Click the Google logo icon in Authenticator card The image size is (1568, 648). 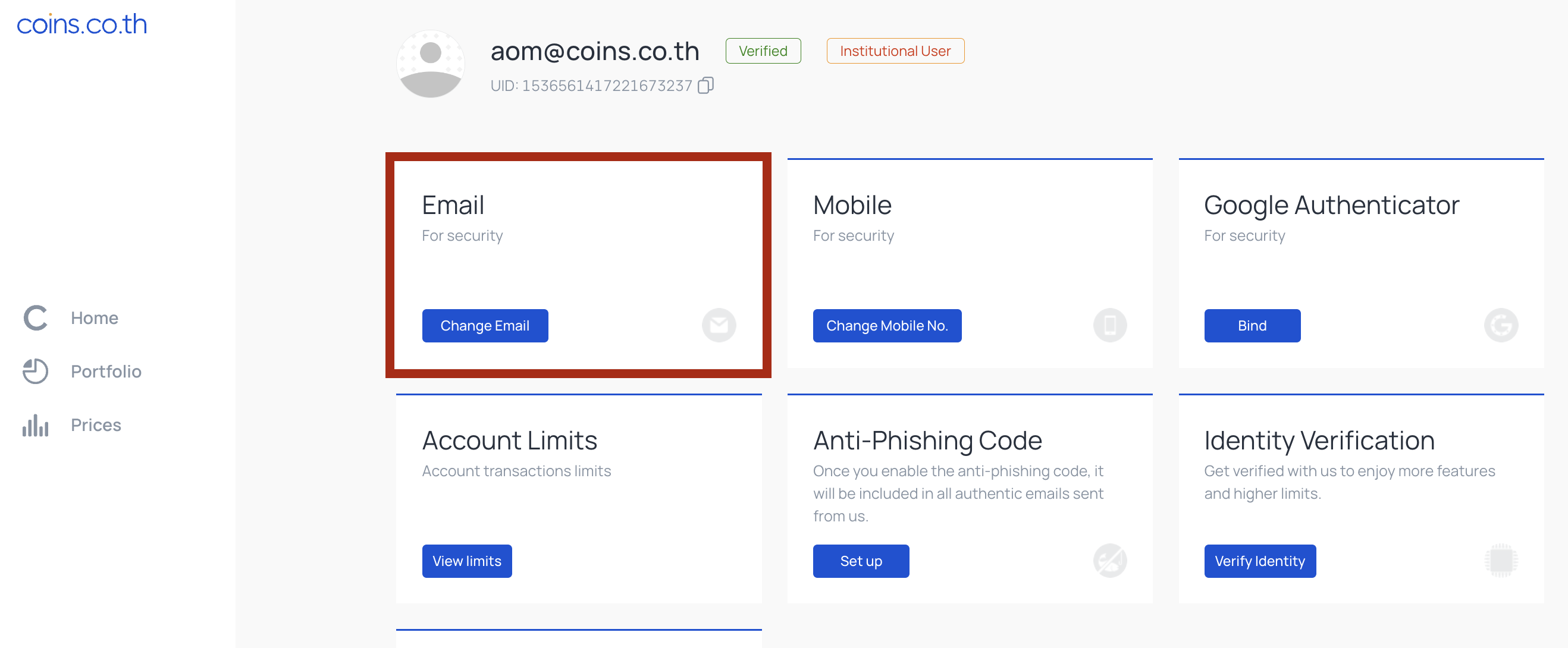pos(1501,326)
